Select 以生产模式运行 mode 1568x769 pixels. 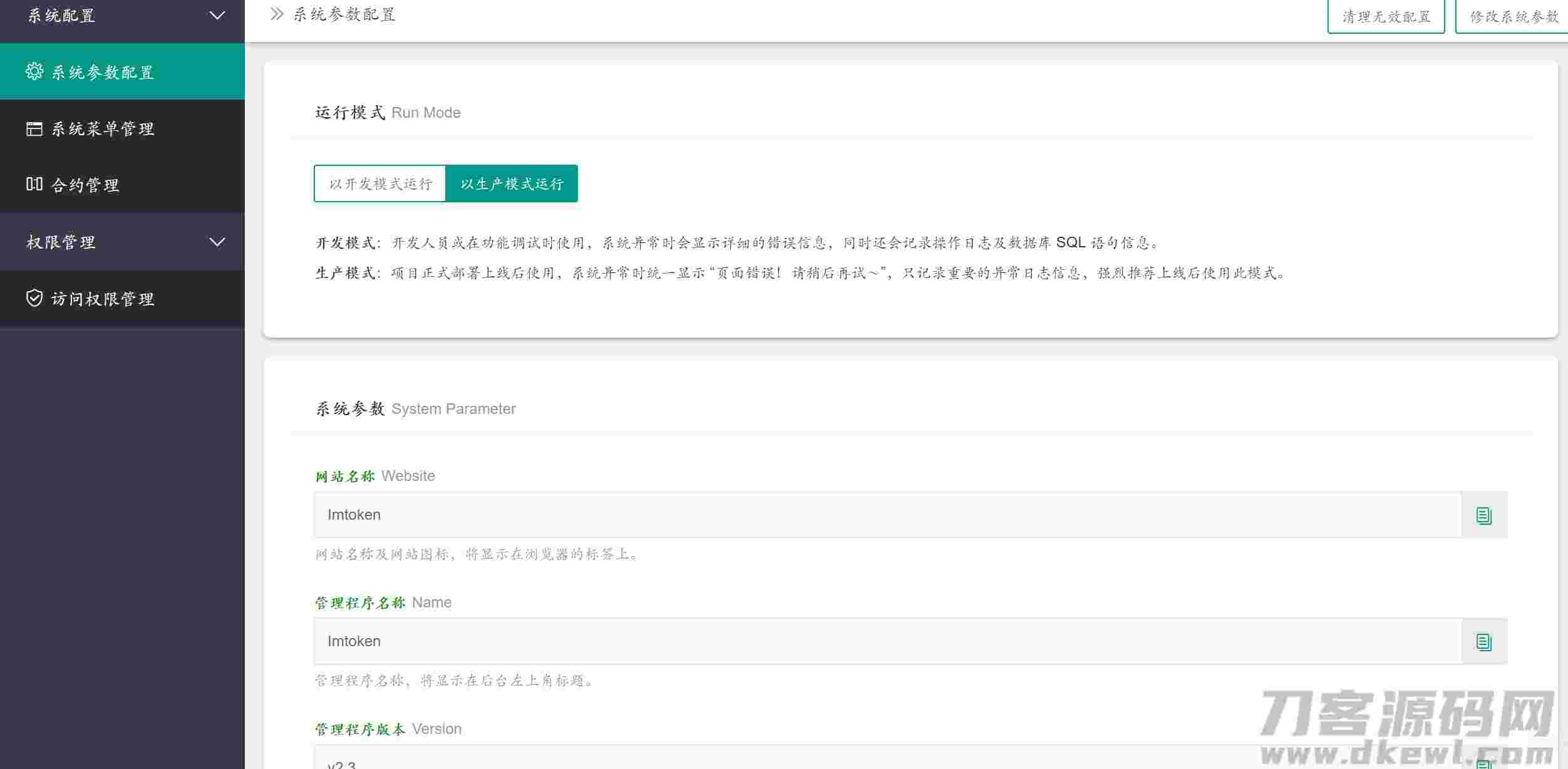pos(512,183)
